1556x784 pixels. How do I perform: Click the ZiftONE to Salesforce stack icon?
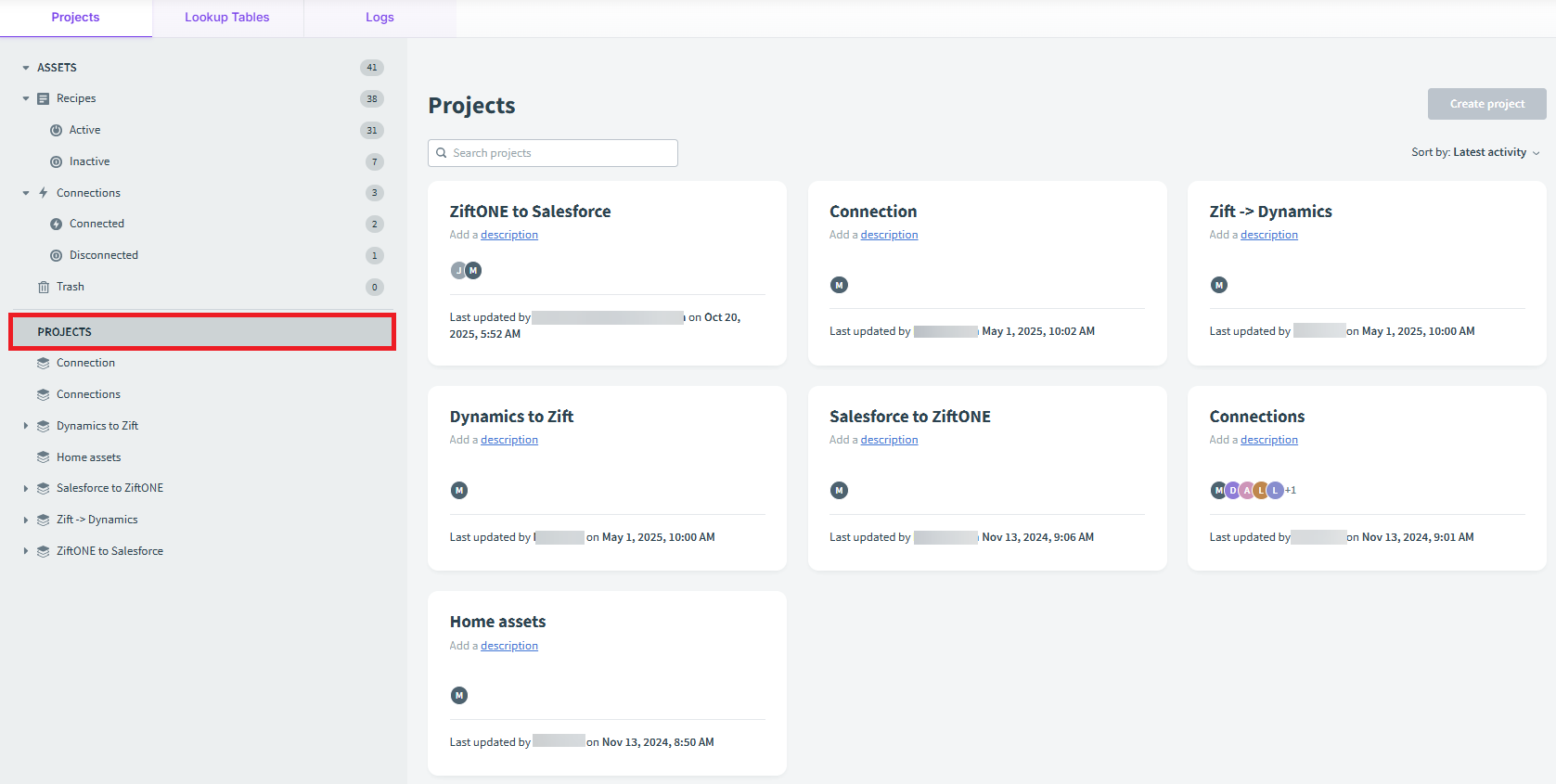coord(43,551)
